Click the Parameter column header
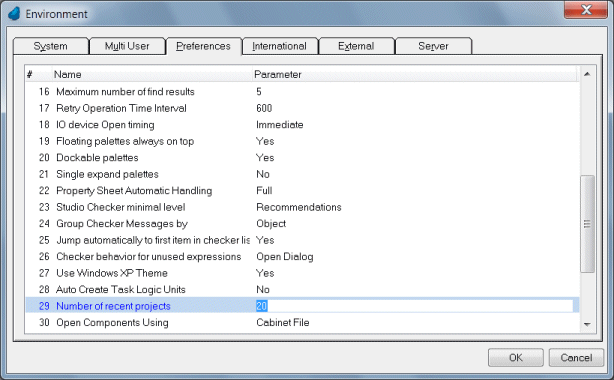The height and width of the screenshot is (380, 614). pos(415,74)
